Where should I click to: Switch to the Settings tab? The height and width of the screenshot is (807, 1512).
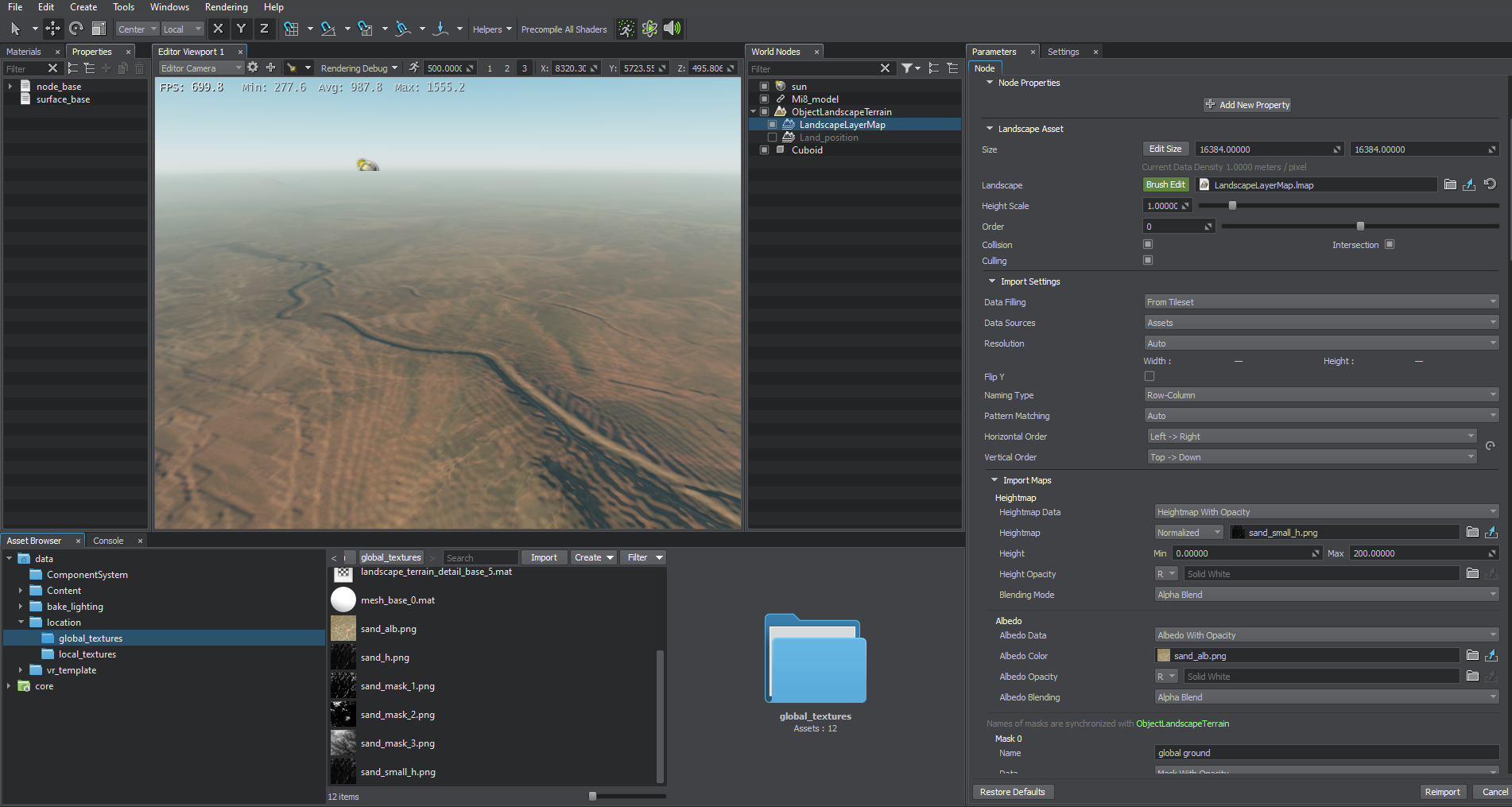[1063, 52]
